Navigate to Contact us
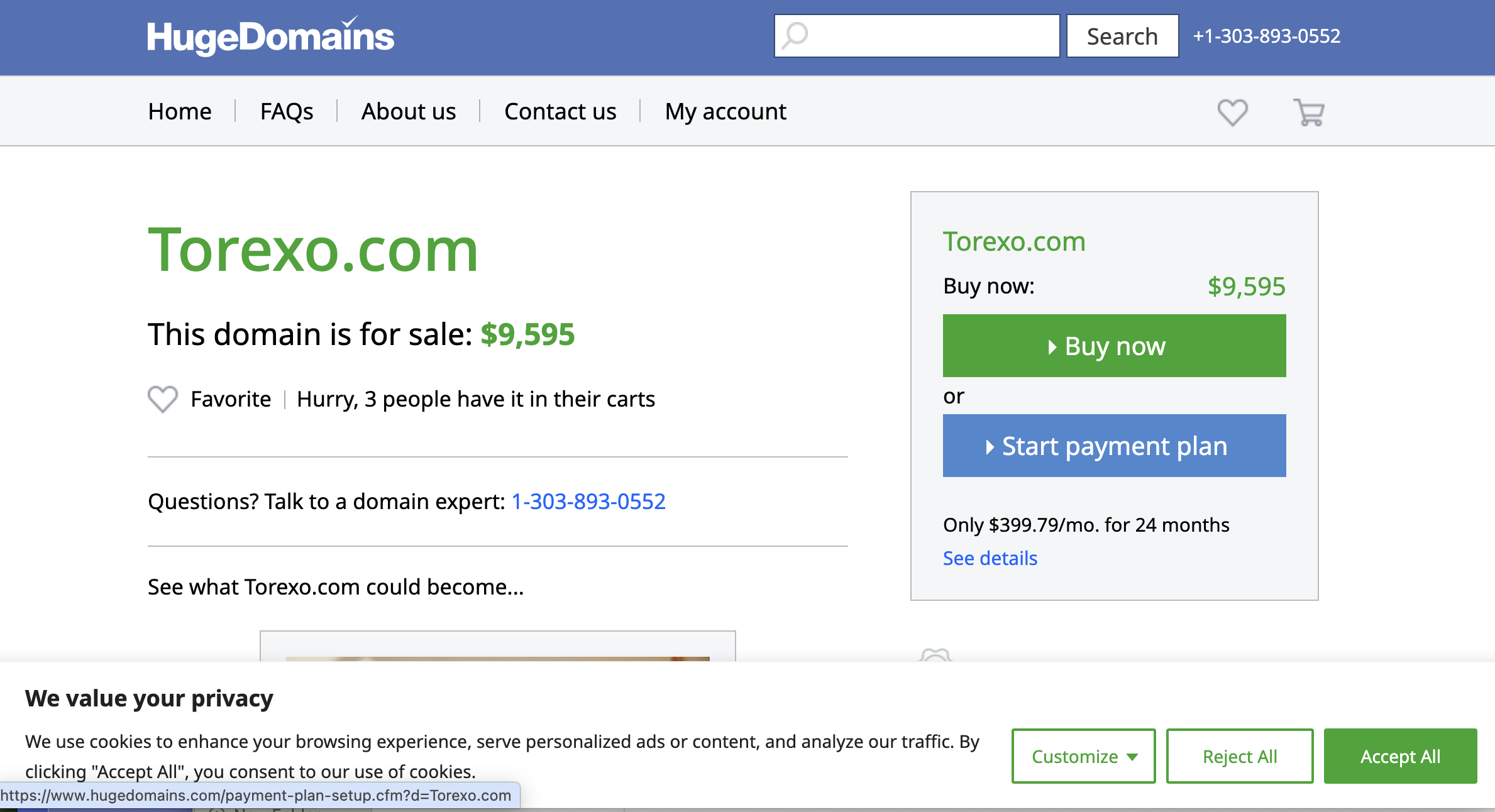This screenshot has width=1495, height=812. [x=560, y=111]
